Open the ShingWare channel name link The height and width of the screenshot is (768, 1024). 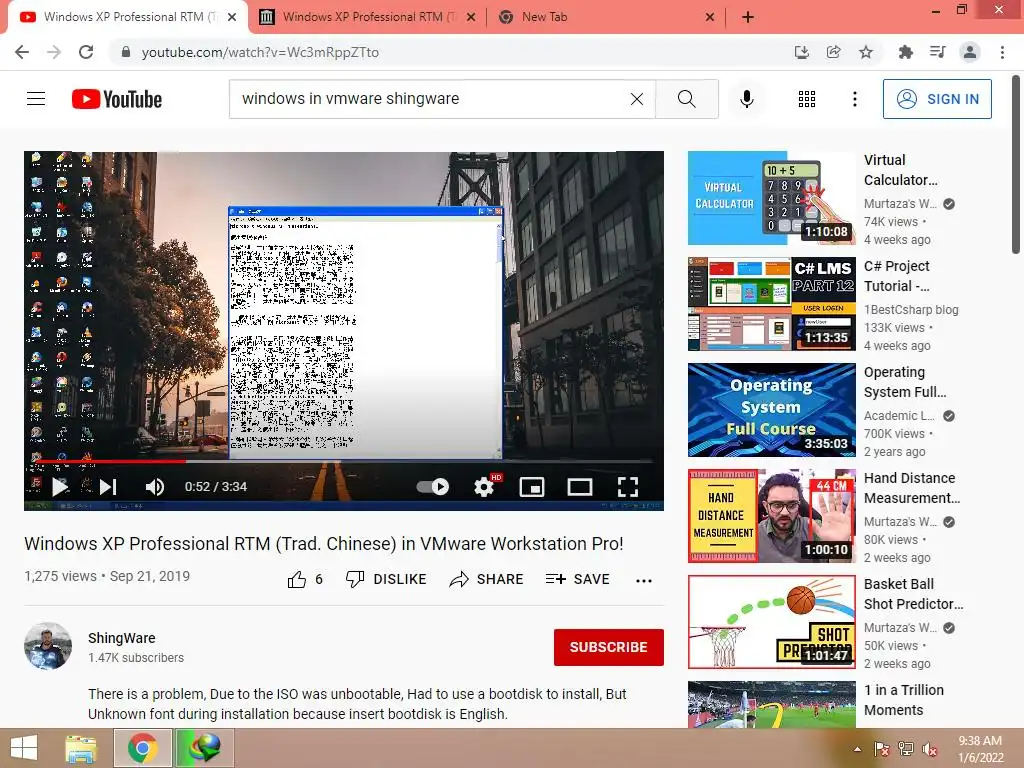pyautogui.click(x=121, y=638)
